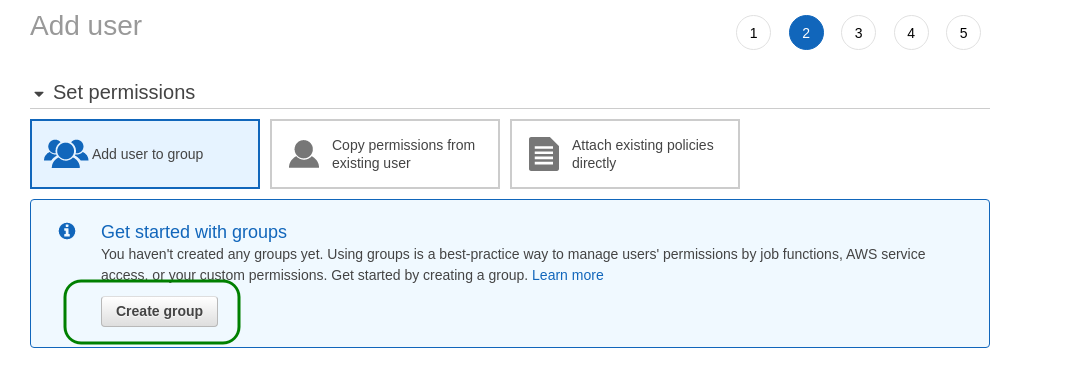Viewport: 1068px width, 373px height.
Task: Click the active step 2 indicator
Action: pyautogui.click(x=806, y=33)
